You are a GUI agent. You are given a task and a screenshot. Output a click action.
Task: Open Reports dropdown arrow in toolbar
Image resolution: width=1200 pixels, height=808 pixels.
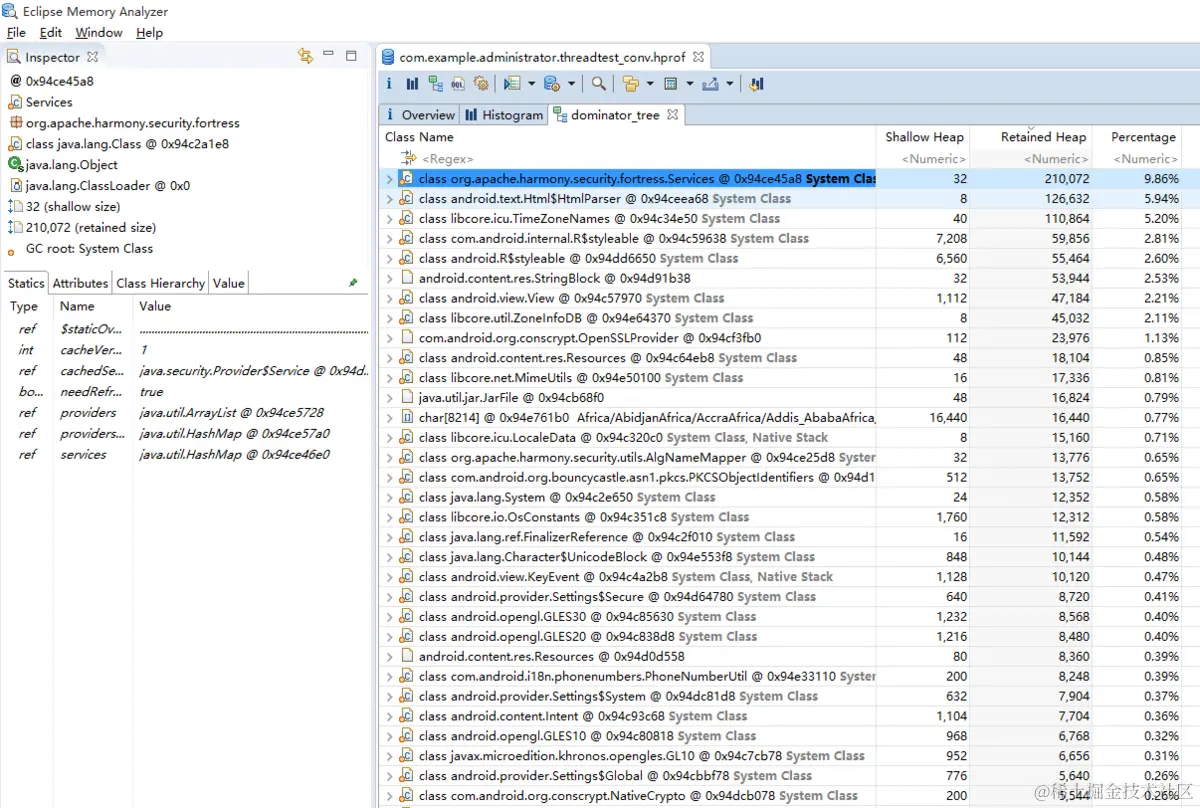click(x=531, y=84)
